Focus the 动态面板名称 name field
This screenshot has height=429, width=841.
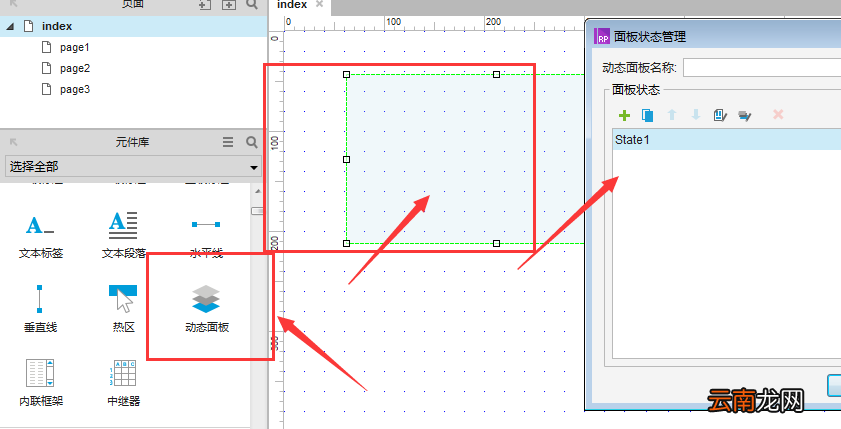[x=762, y=68]
